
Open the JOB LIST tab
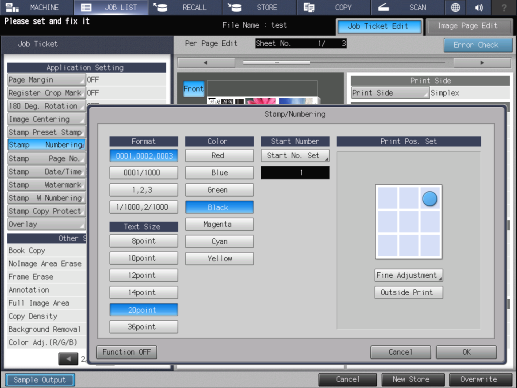pos(111,7)
